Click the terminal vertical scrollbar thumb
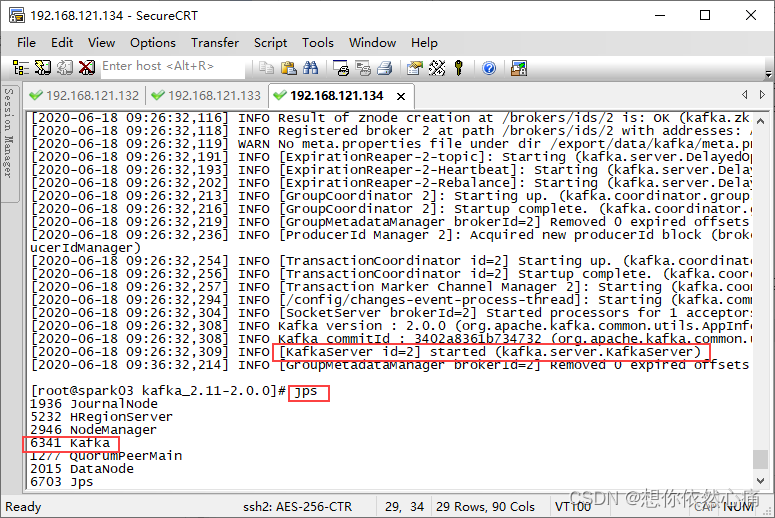The width and height of the screenshot is (775, 518). point(761,459)
